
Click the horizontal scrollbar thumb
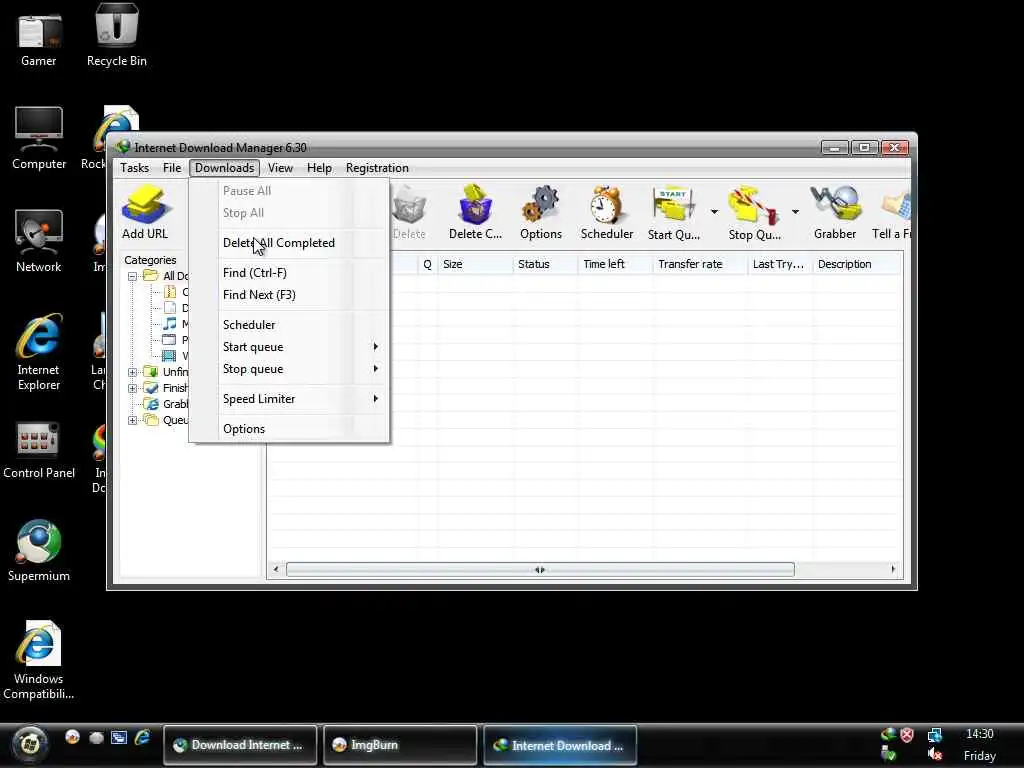tap(540, 570)
